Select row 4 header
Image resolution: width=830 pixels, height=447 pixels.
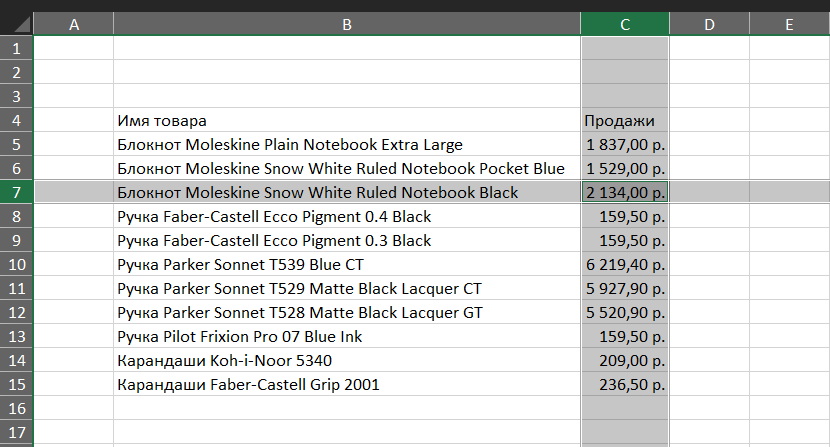(x=16, y=120)
